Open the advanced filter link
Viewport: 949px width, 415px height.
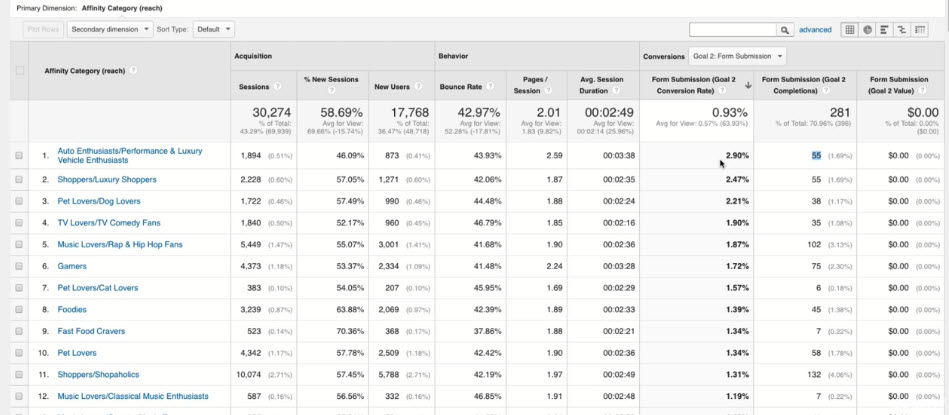tap(815, 30)
